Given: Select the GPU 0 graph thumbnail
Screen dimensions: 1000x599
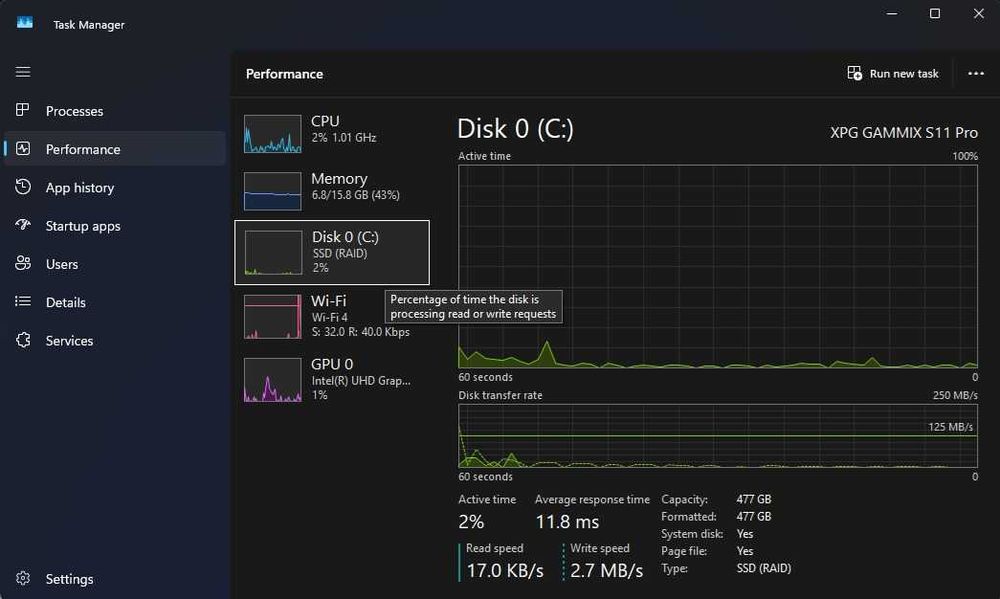Looking at the screenshot, I should pyautogui.click(x=273, y=380).
